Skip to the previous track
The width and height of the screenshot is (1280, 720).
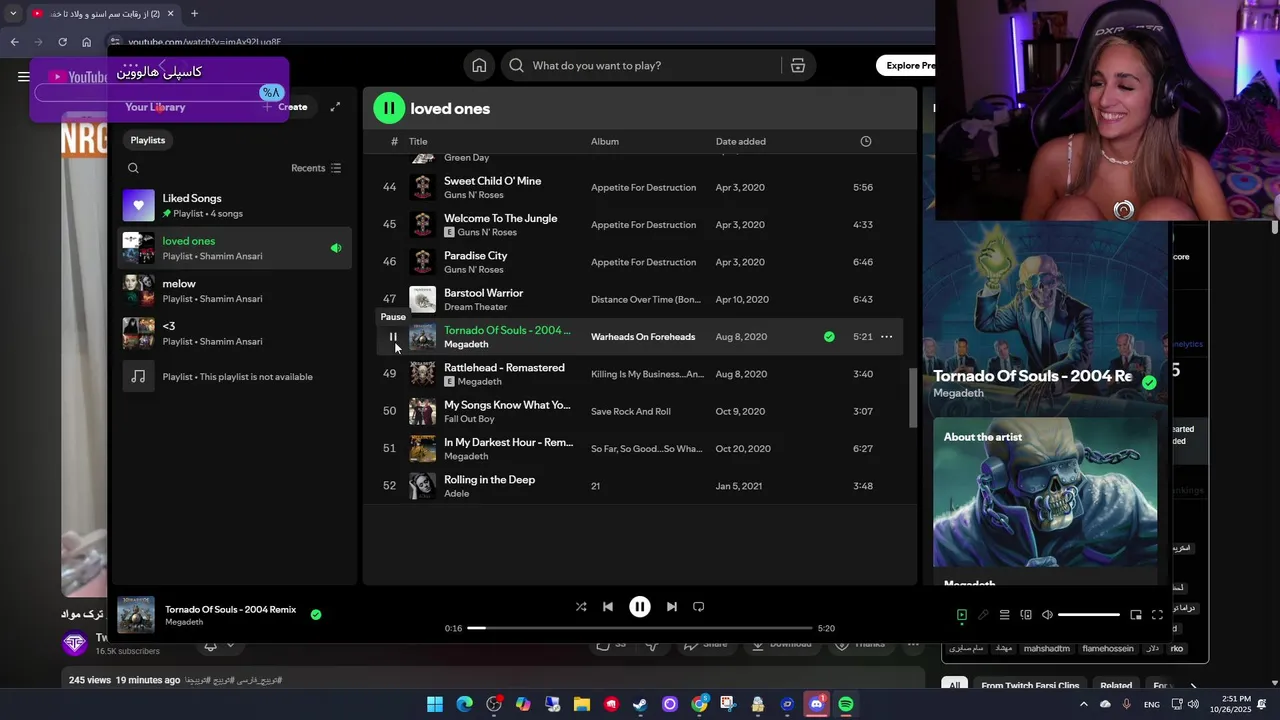(x=607, y=606)
